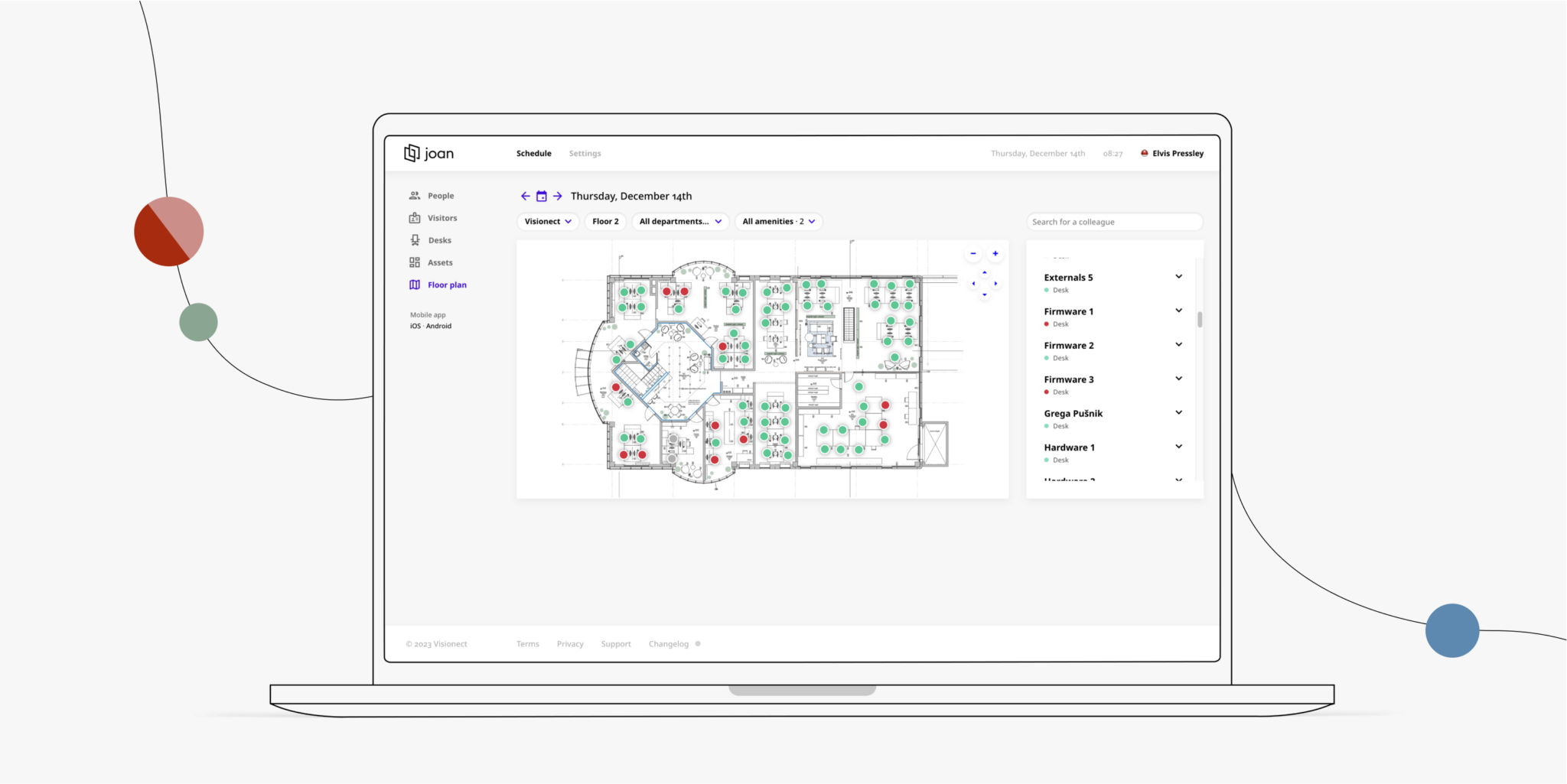The image size is (1567, 784).
Task: Expand the Visionect filter dropdown
Action: coord(547,221)
